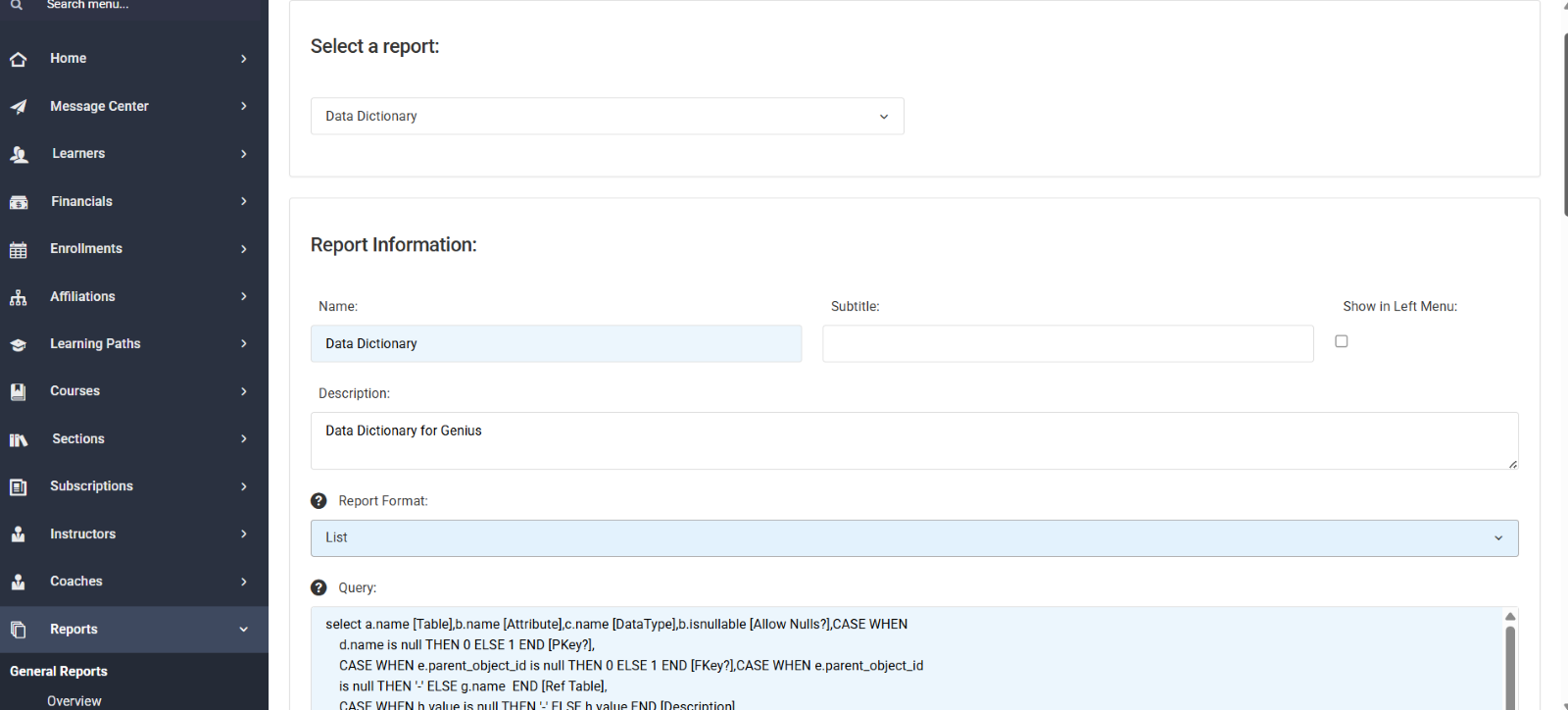Click the help icon next to Query
1568x710 pixels.
coord(318,588)
